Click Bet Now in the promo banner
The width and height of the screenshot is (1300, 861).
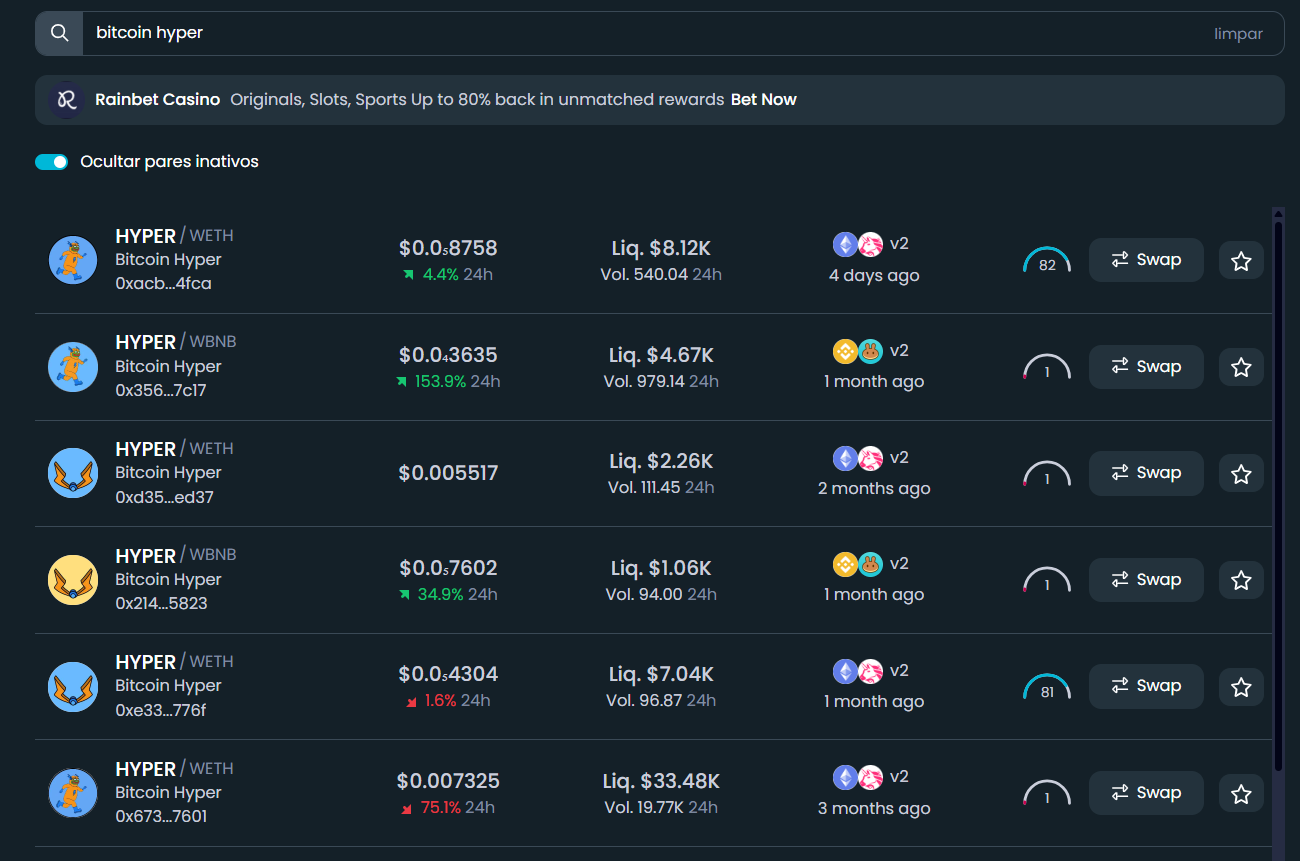tap(764, 99)
